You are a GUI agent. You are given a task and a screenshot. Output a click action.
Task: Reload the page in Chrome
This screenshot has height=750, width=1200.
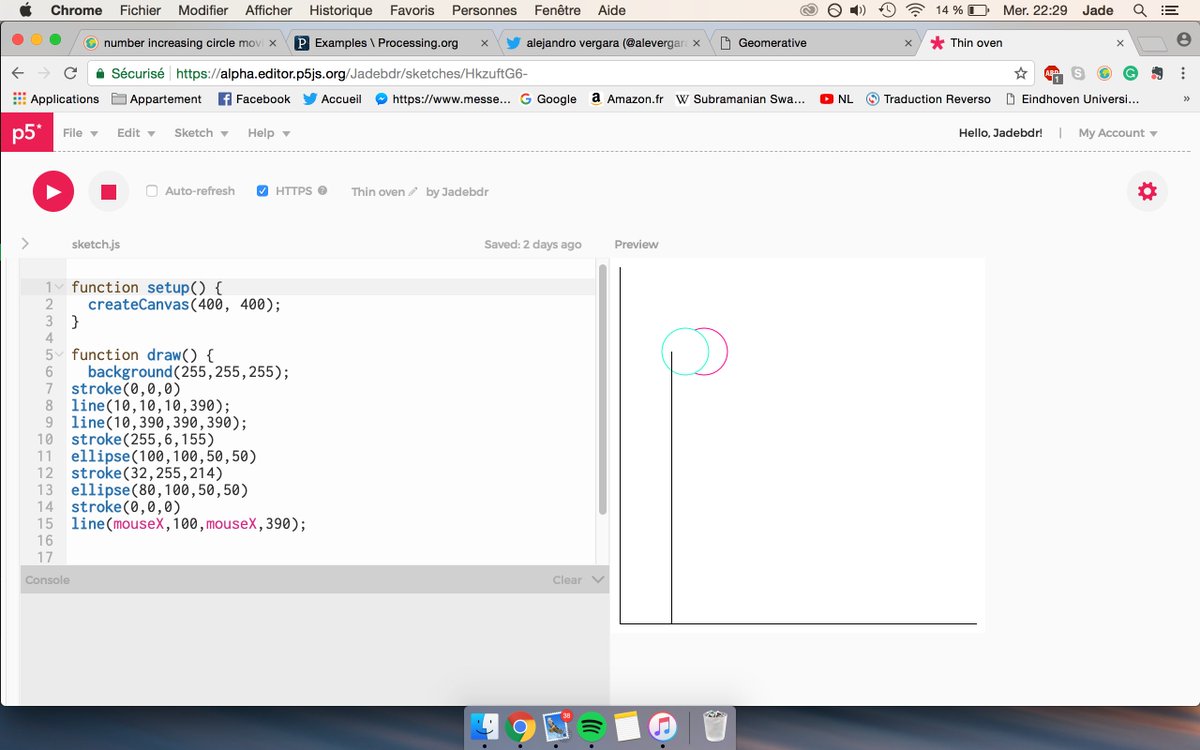70,73
